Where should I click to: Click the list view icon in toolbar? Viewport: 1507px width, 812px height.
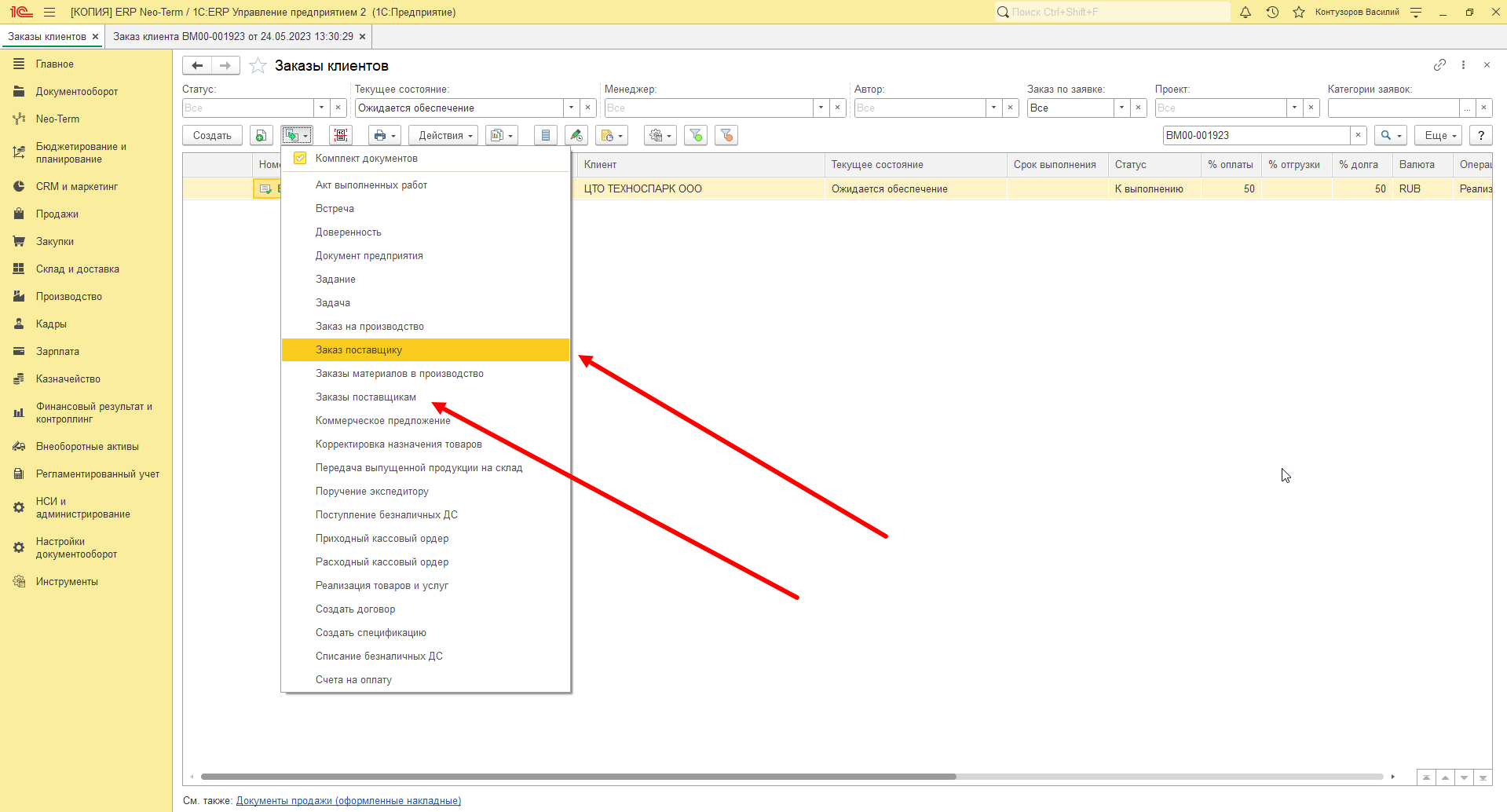pos(545,136)
